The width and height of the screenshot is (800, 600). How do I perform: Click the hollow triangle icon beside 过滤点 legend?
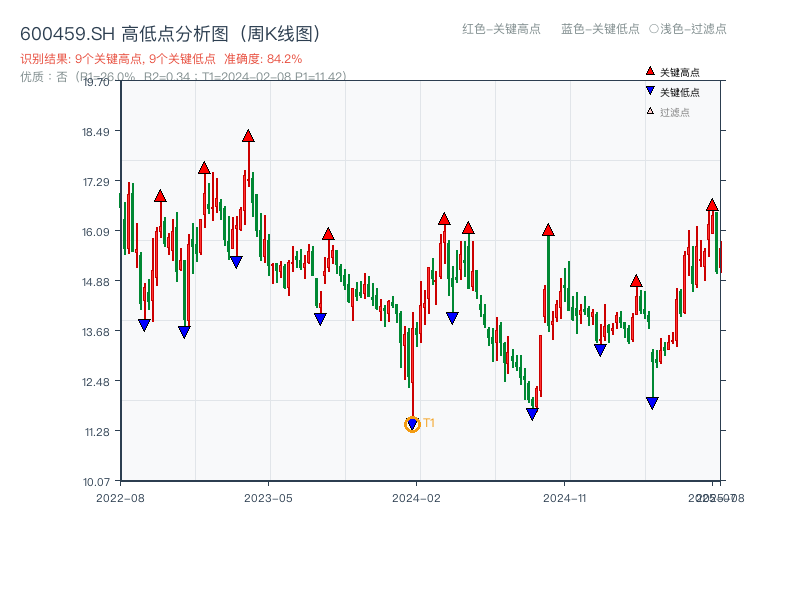650,111
